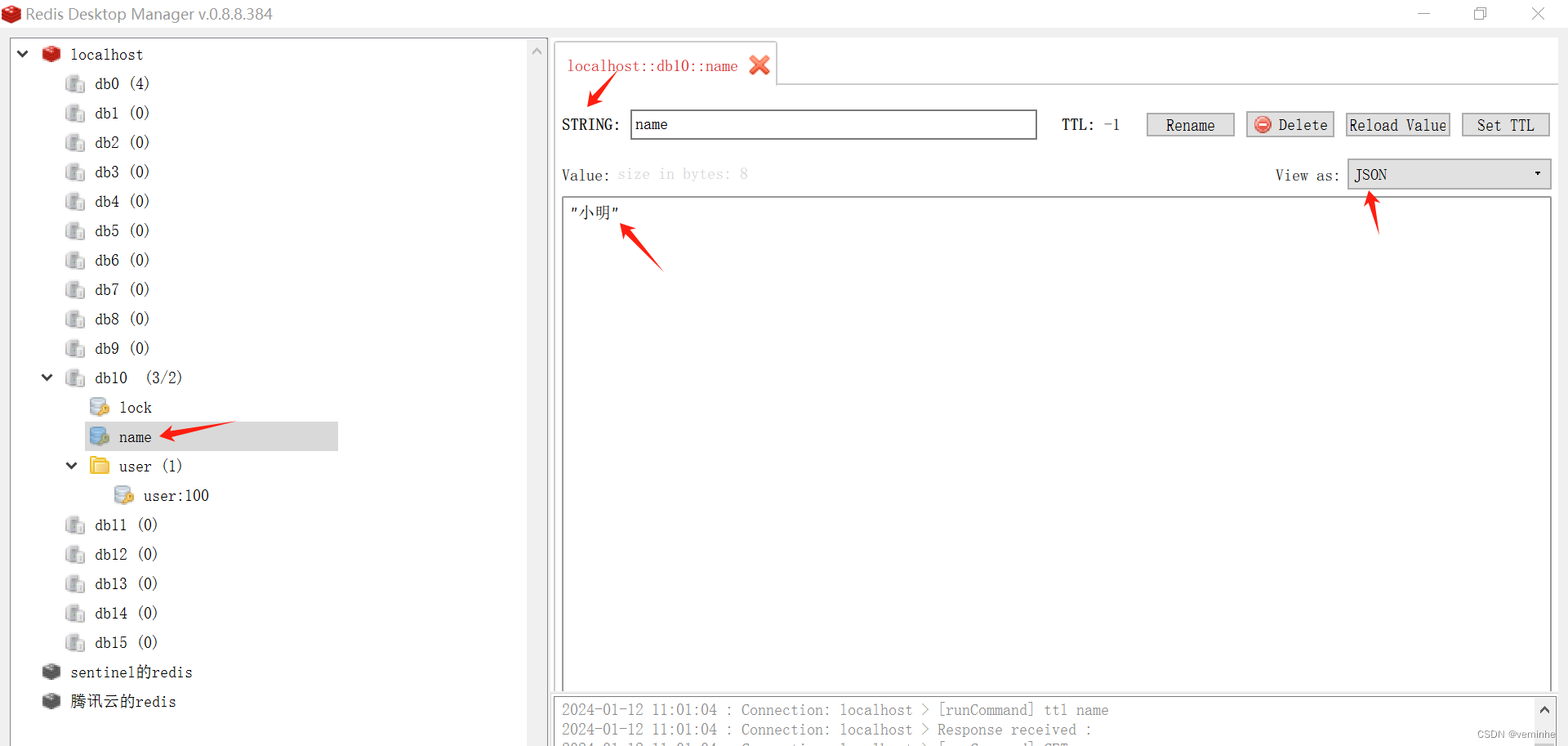
Task: Click the name key icon
Action: coord(100,436)
